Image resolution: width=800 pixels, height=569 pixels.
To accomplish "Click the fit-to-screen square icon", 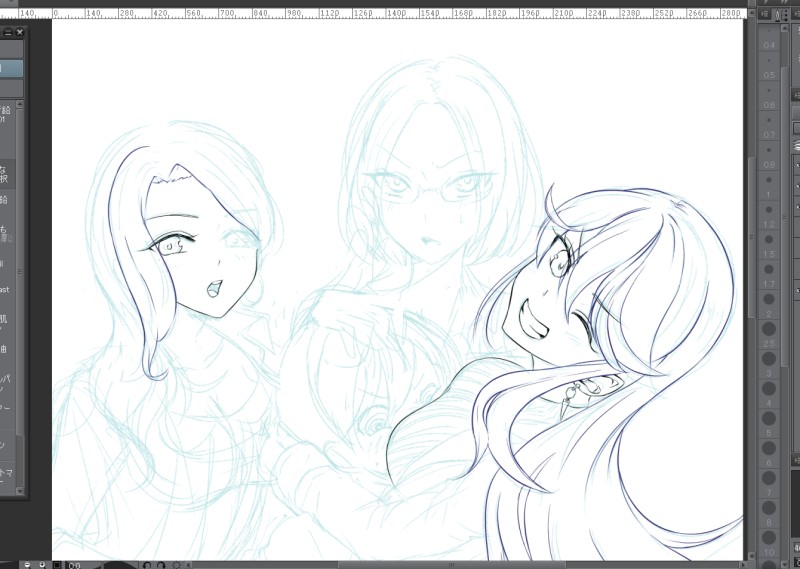I will 58,565.
